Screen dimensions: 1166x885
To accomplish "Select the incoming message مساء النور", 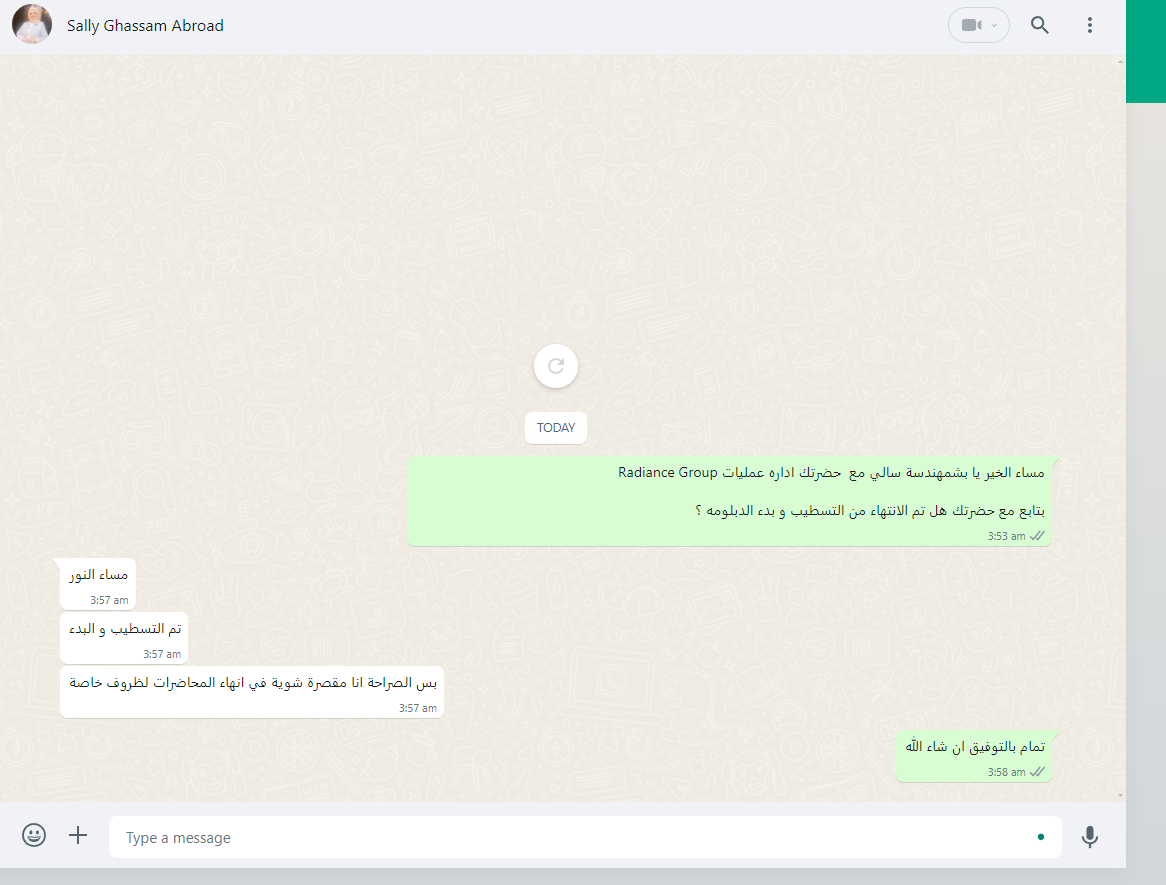I will pyautogui.click(x=98, y=585).
